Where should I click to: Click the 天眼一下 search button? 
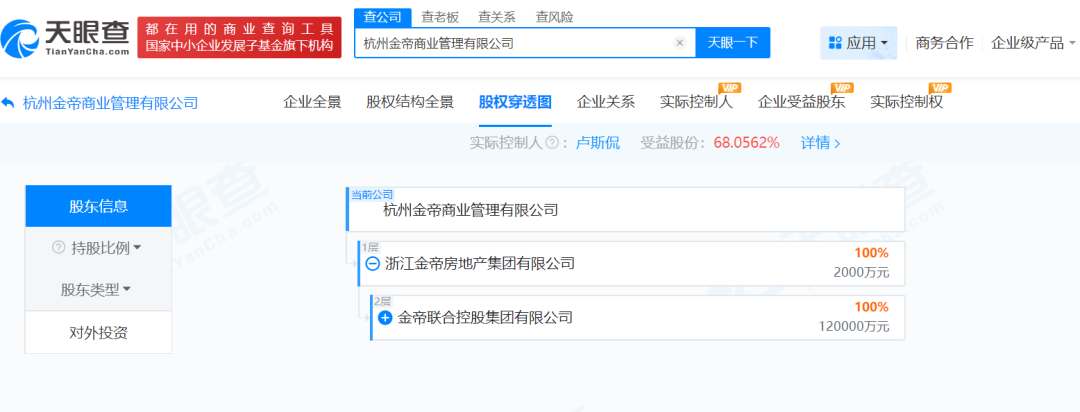(x=732, y=43)
